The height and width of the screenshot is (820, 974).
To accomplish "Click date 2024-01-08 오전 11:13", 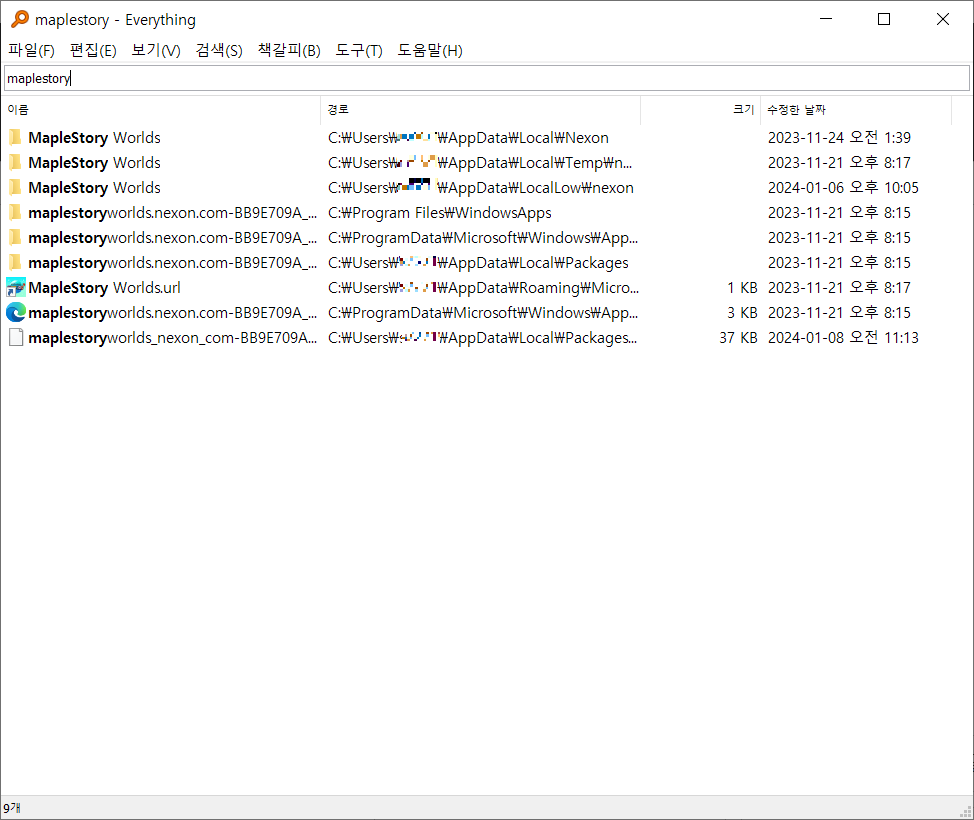I will pyautogui.click(x=843, y=337).
